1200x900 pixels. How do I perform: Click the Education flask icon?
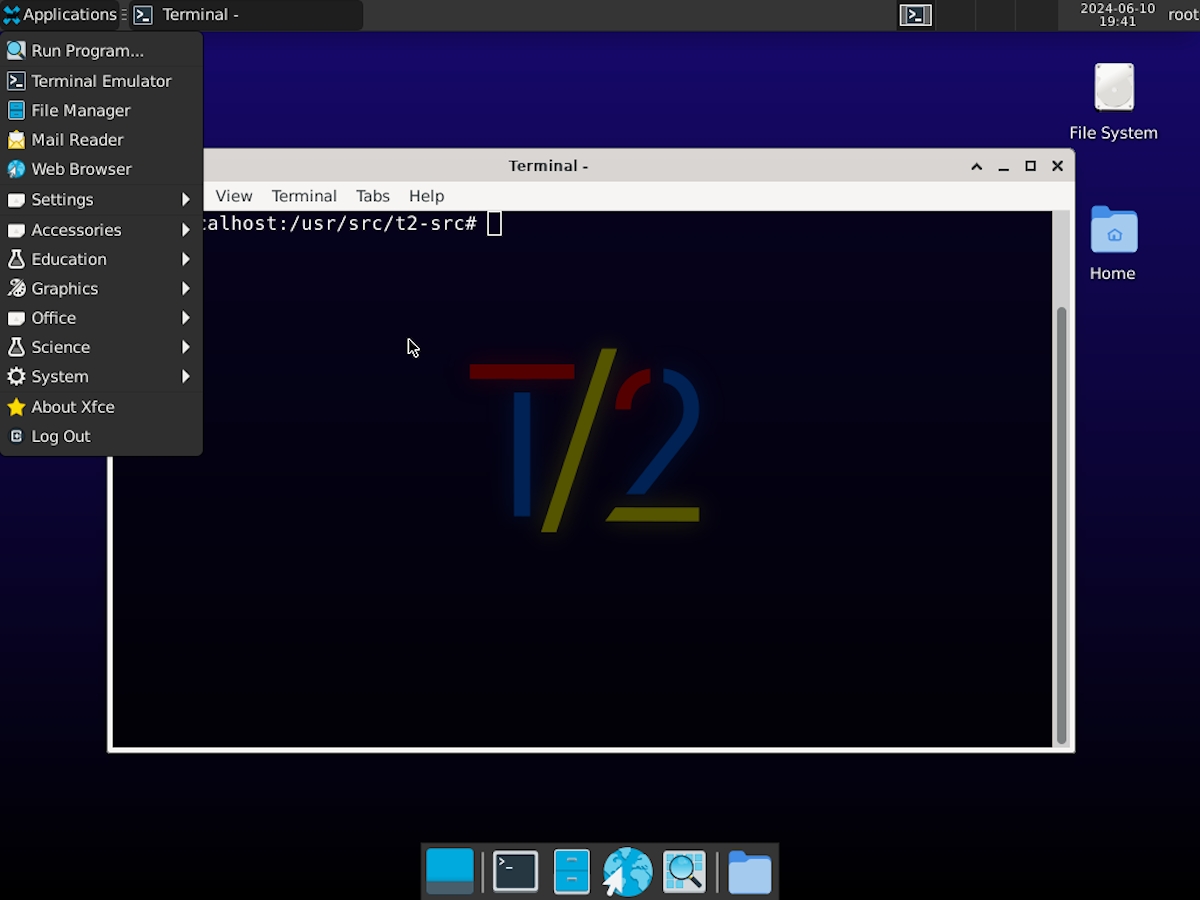[16, 259]
